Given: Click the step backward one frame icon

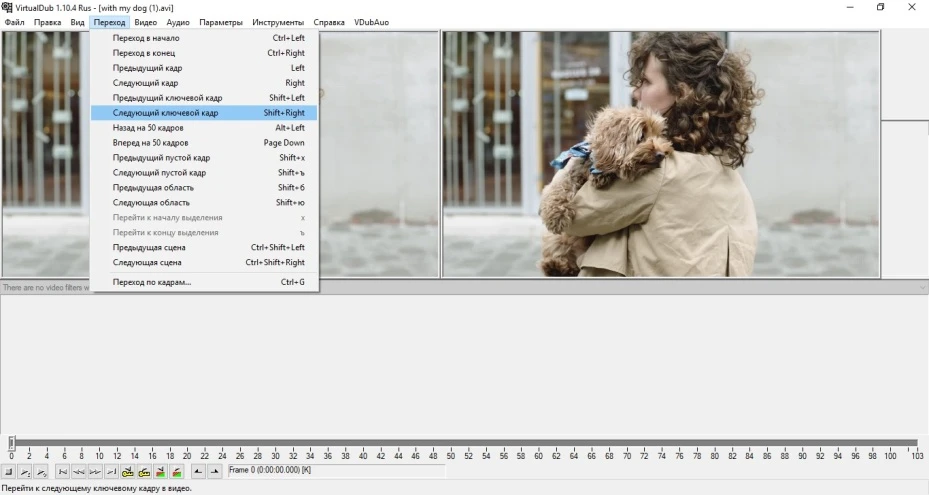Looking at the screenshot, I should 78,471.
